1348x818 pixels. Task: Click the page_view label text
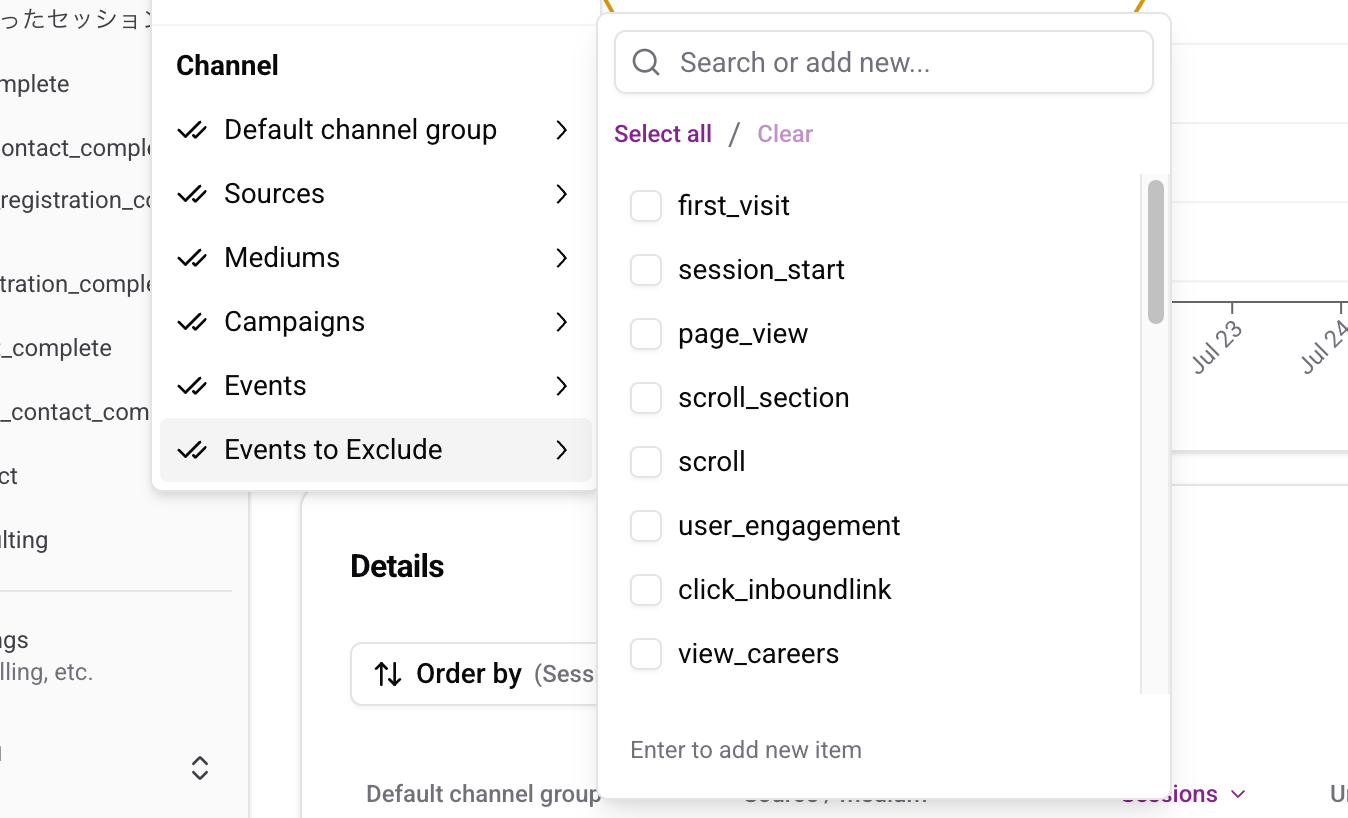tap(743, 334)
